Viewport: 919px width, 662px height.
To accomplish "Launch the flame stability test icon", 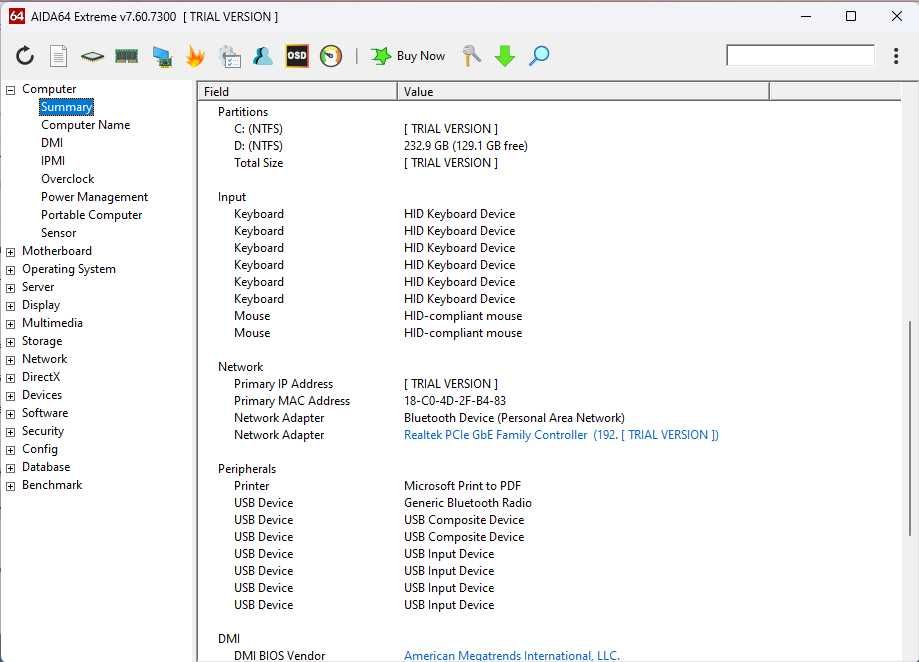I will 195,56.
